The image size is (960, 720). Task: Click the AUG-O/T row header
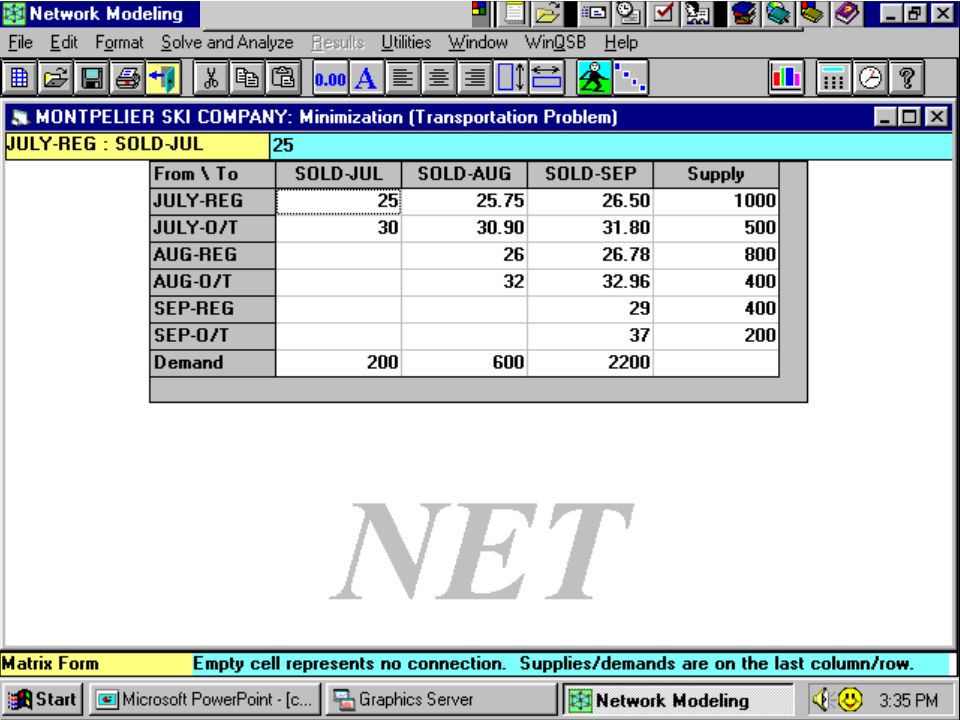[212, 282]
